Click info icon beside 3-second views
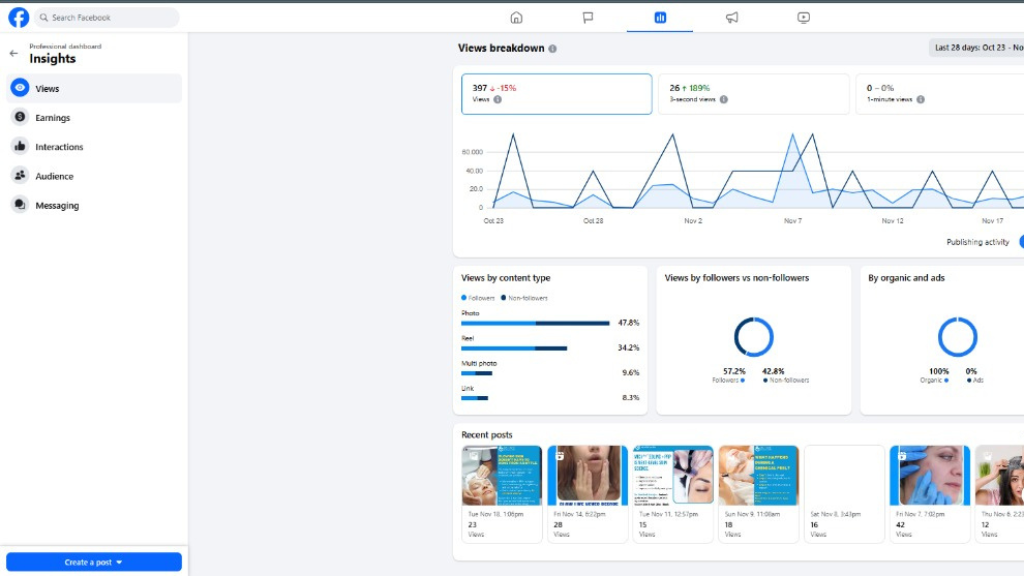The image size is (1024, 576). [724, 100]
